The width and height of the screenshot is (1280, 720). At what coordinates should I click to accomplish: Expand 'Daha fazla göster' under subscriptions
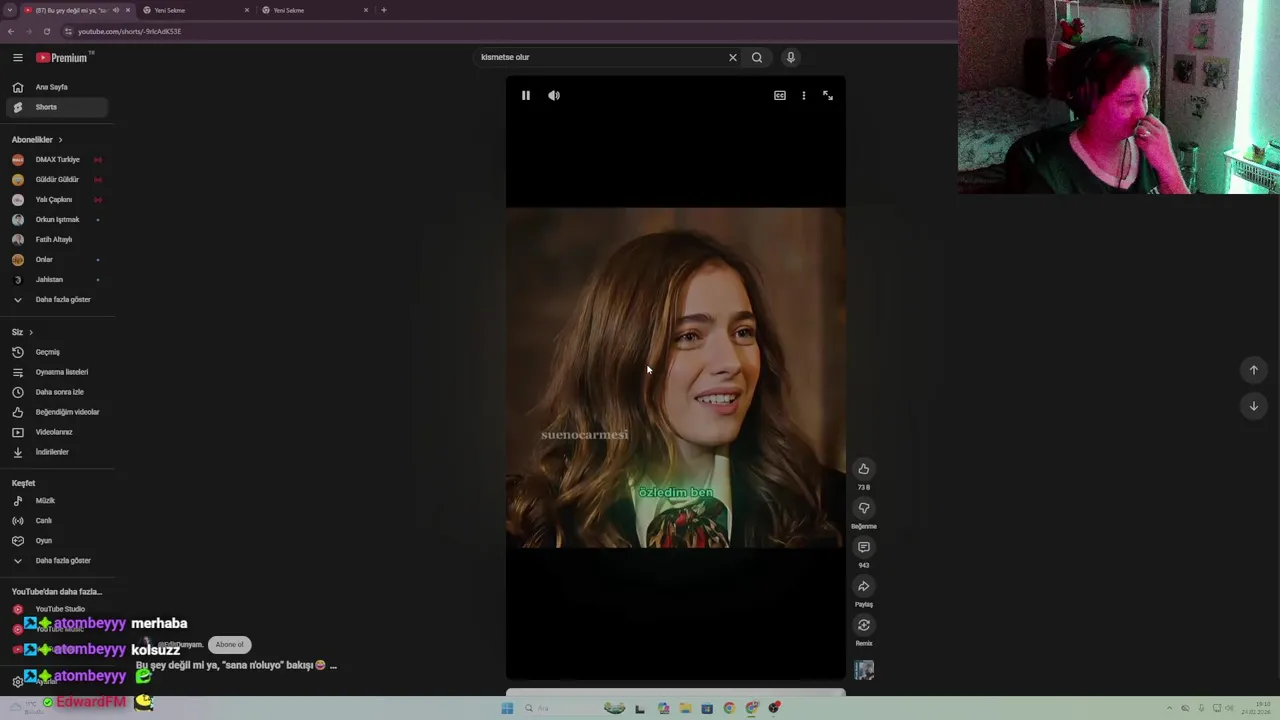click(x=57, y=300)
